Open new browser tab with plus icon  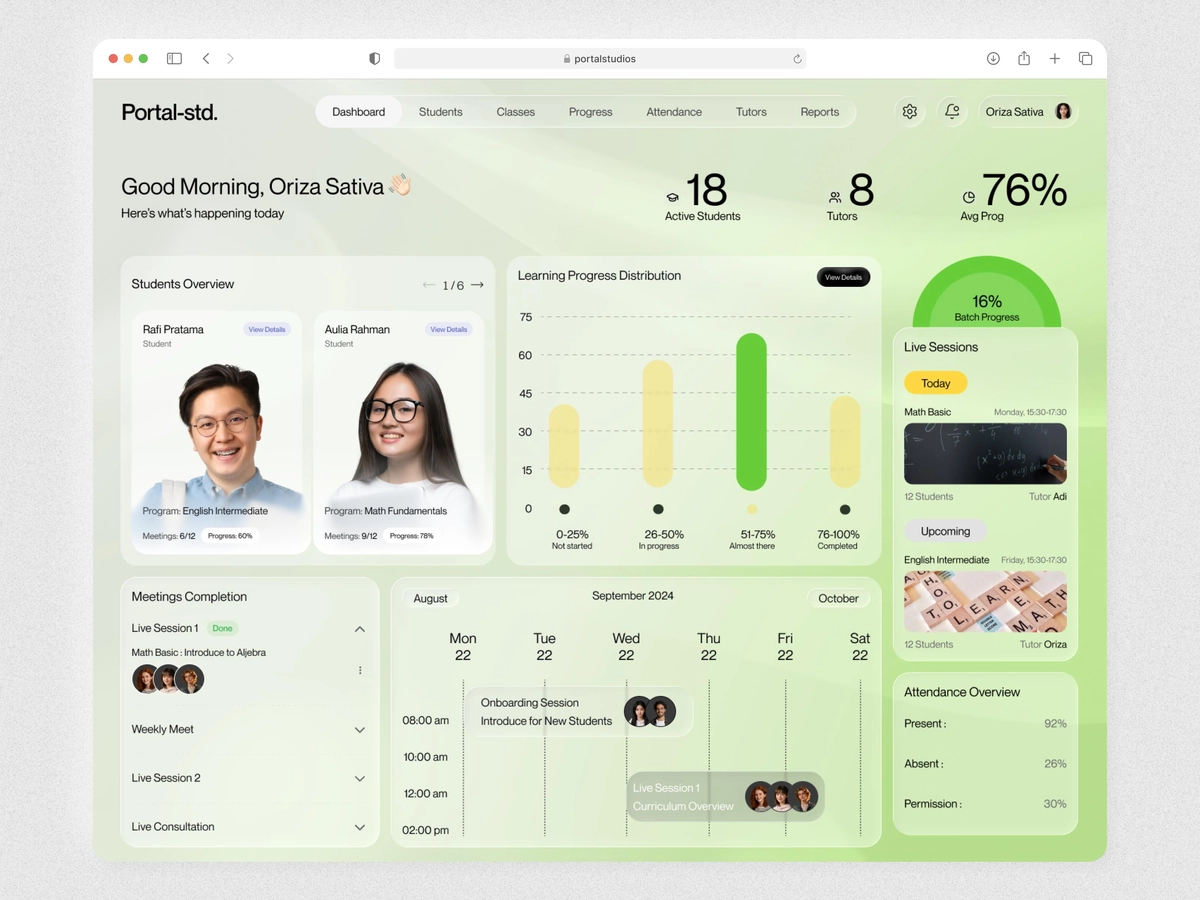click(1054, 59)
